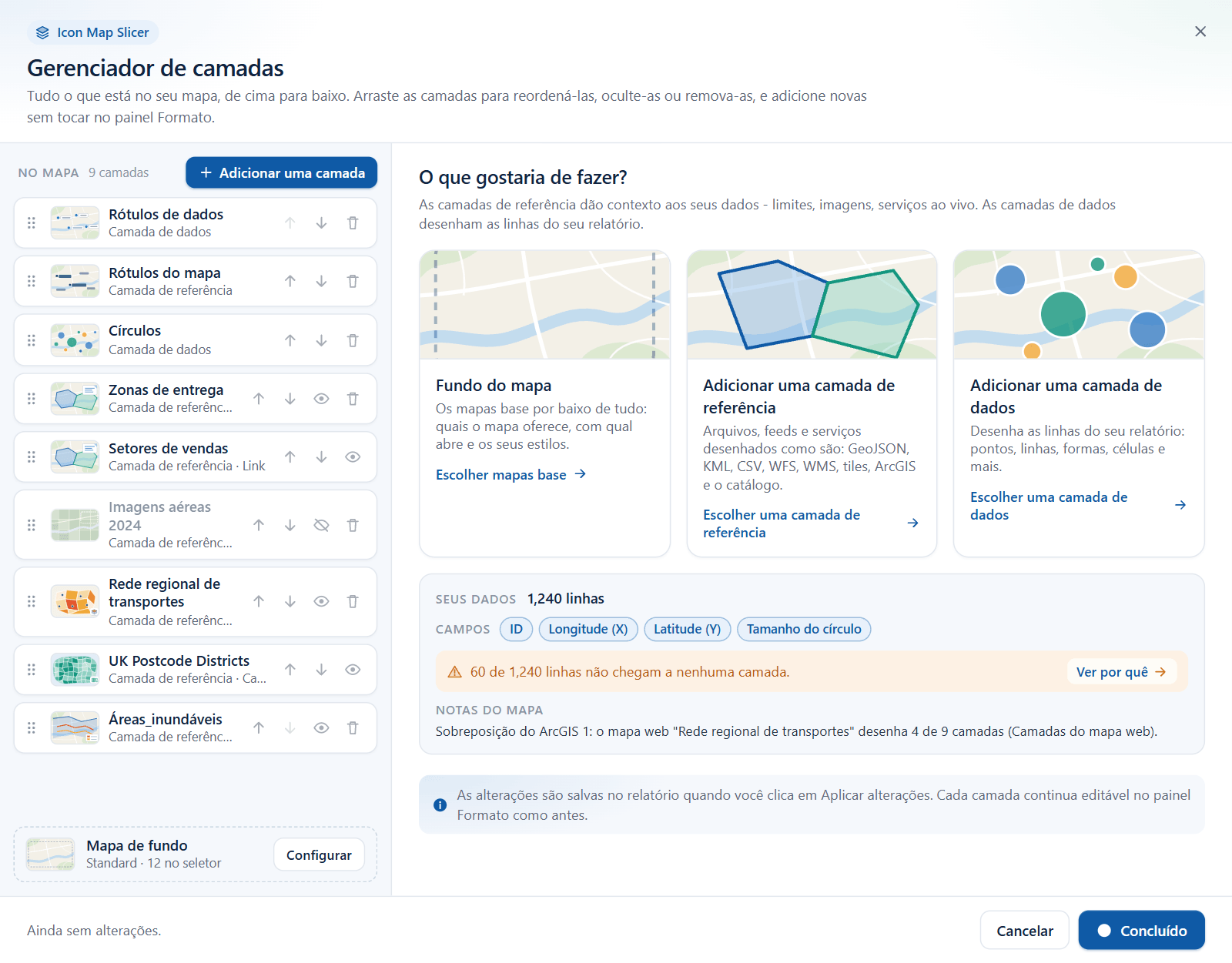Viewport: 1232px width, 963px height.
Task: Click the Mapa de fundo thumbnail
Action: point(51,854)
